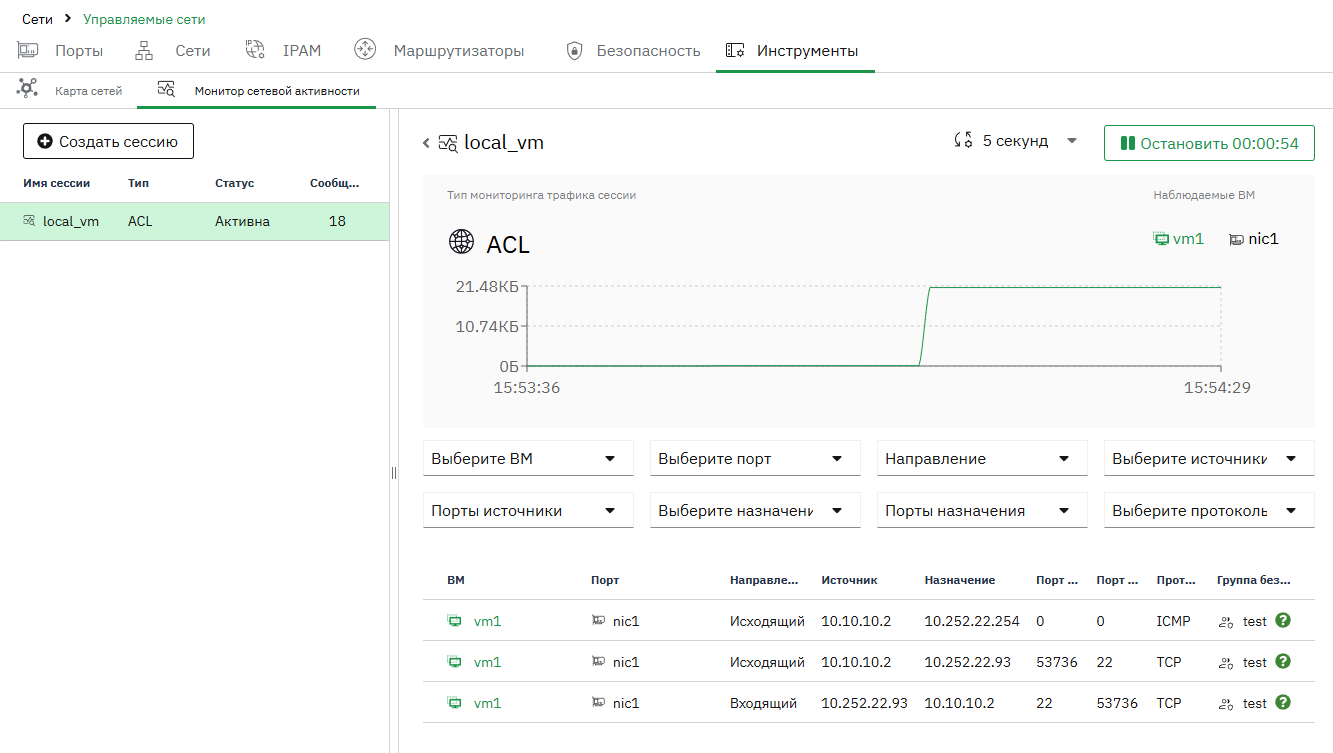Image resolution: width=1333 pixels, height=753 pixels.
Task: Click nic1 under Наблюдаемые ВМ
Action: [1263, 238]
